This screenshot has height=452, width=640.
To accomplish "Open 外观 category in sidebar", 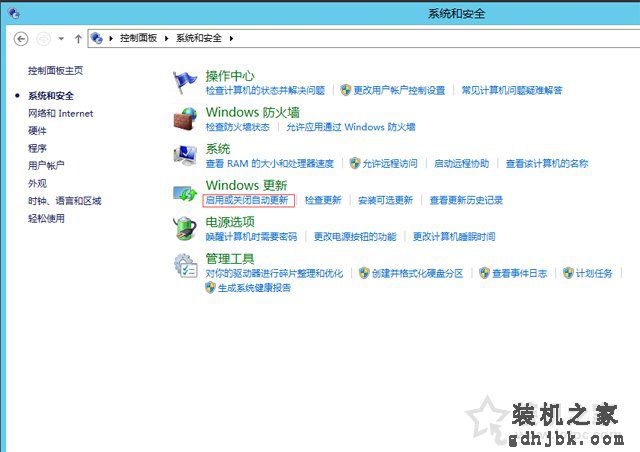I will 37,183.
